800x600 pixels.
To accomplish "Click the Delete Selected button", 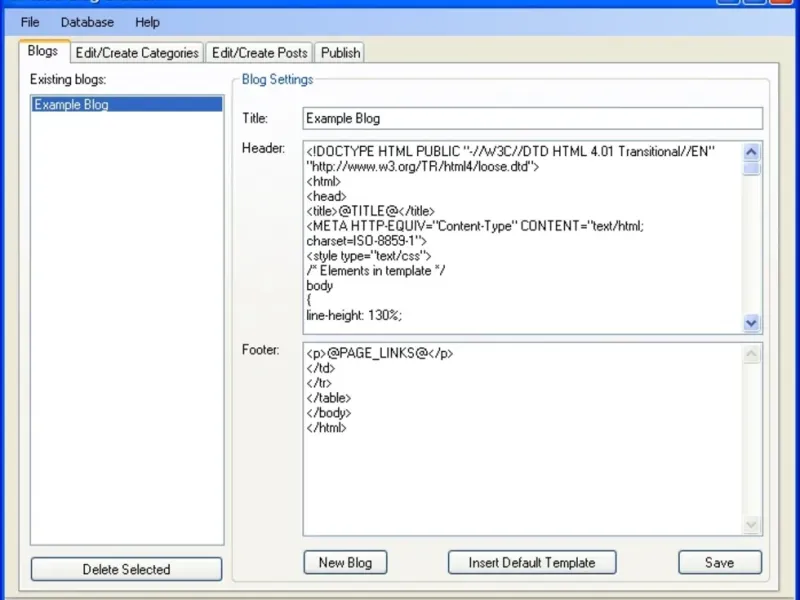I will click(x=127, y=569).
